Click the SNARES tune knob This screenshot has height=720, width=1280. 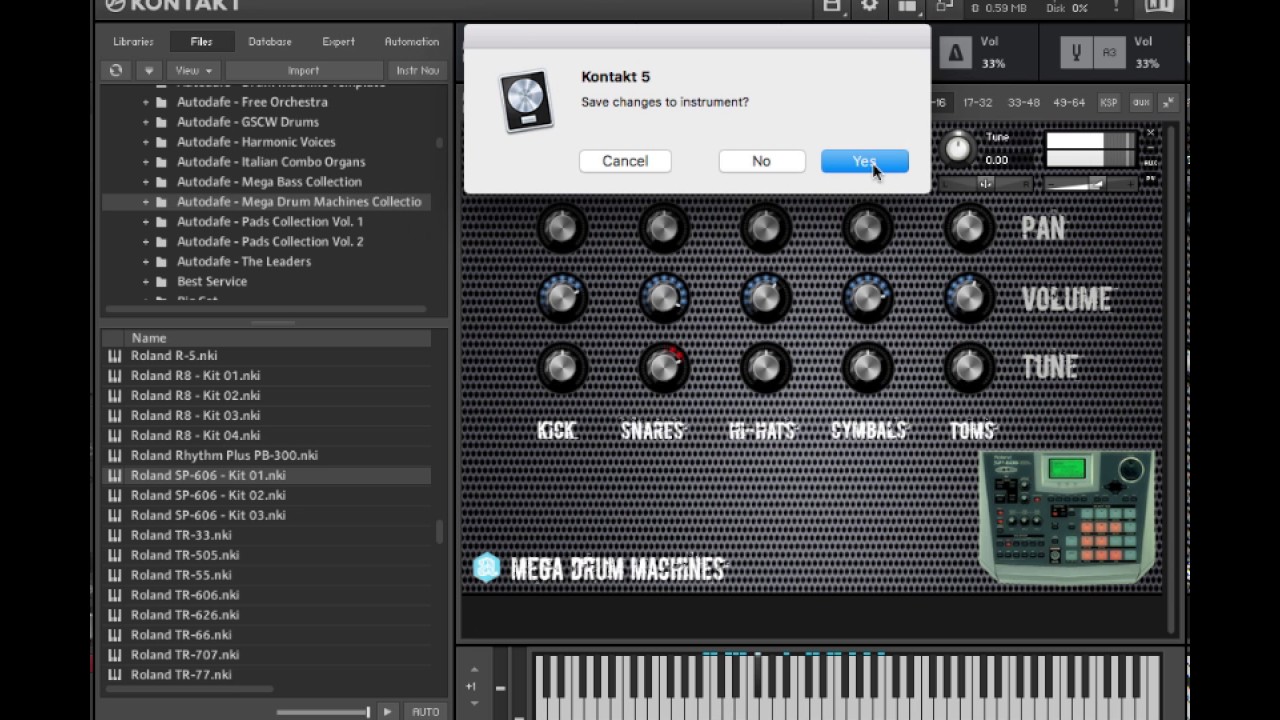click(663, 368)
